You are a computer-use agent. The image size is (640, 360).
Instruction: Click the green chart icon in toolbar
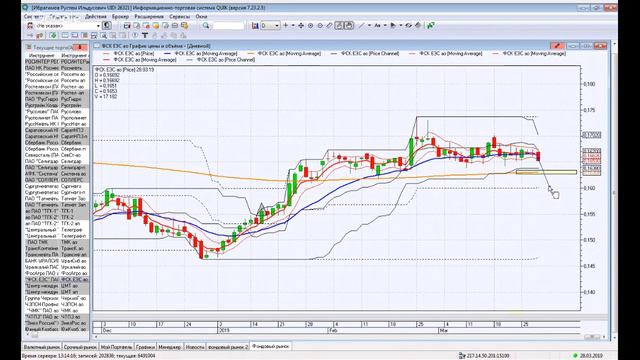point(431,26)
